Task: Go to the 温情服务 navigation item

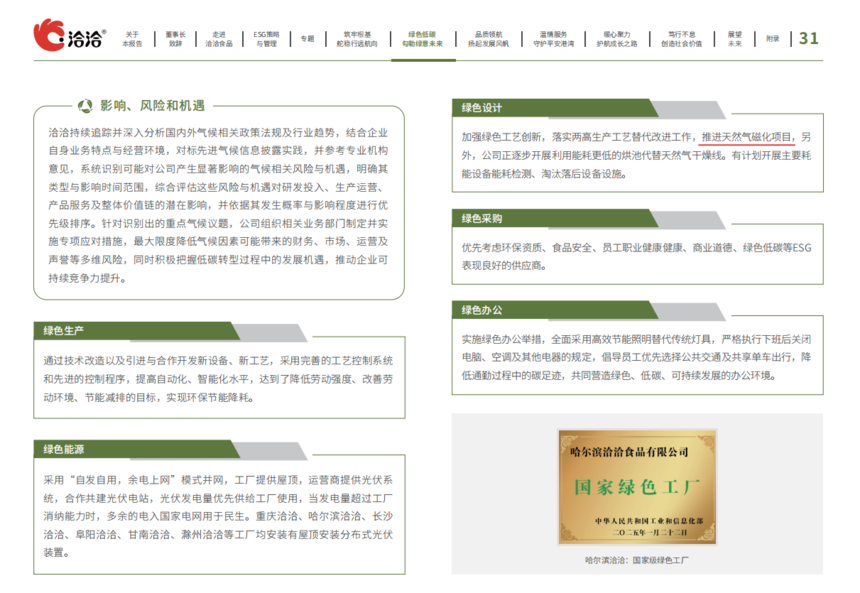Action: [x=553, y=39]
